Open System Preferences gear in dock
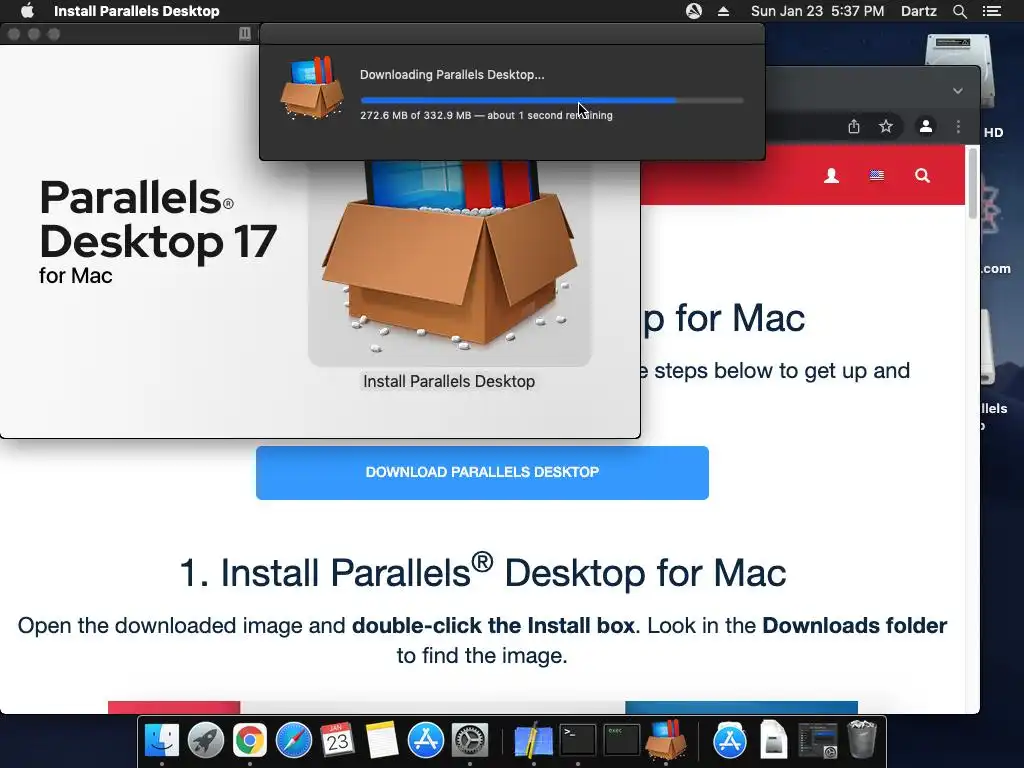This screenshot has height=768, width=1024. click(470, 740)
